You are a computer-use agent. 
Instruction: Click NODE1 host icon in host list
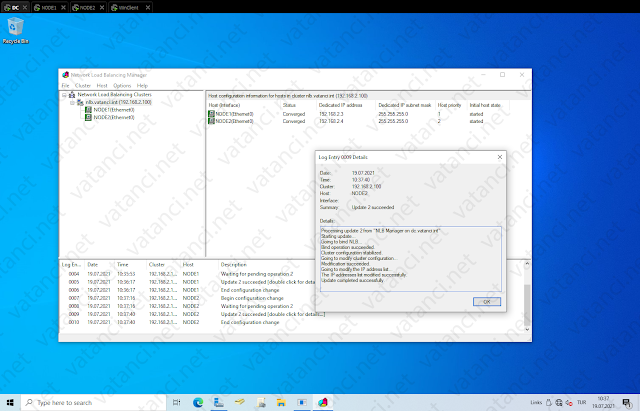tap(211, 114)
